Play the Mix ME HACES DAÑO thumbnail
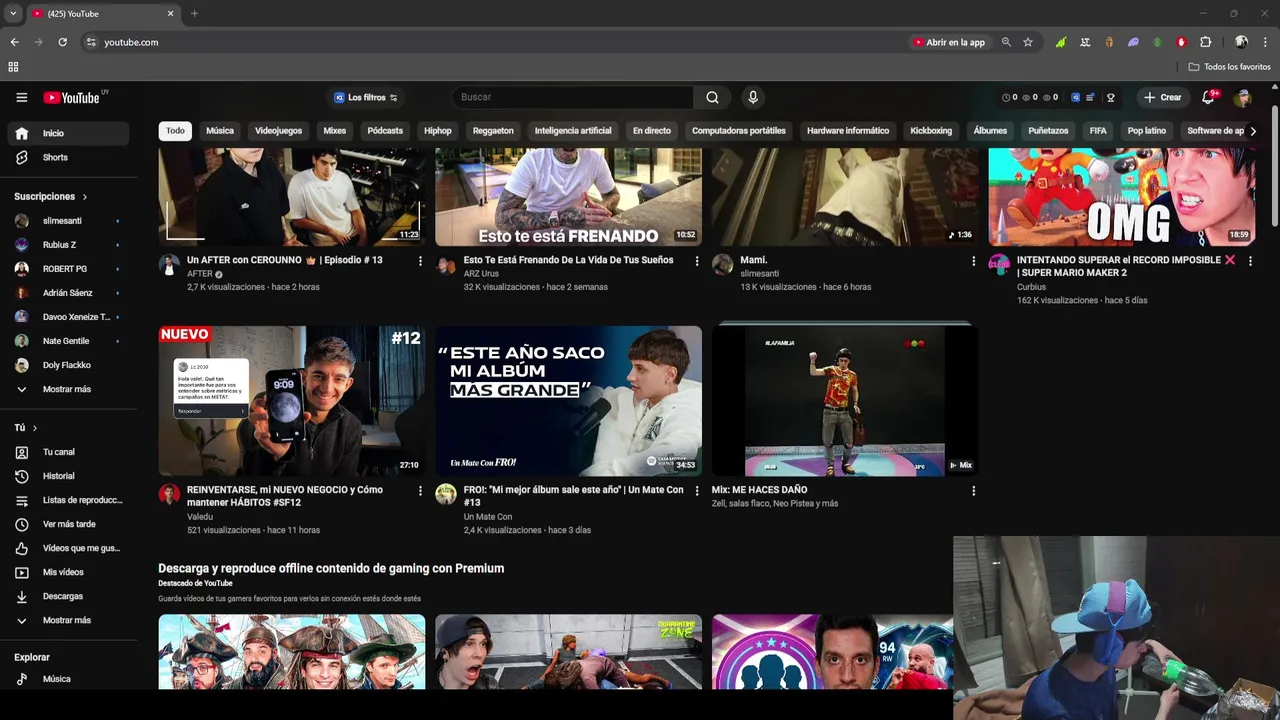1280x720 pixels. [845, 400]
